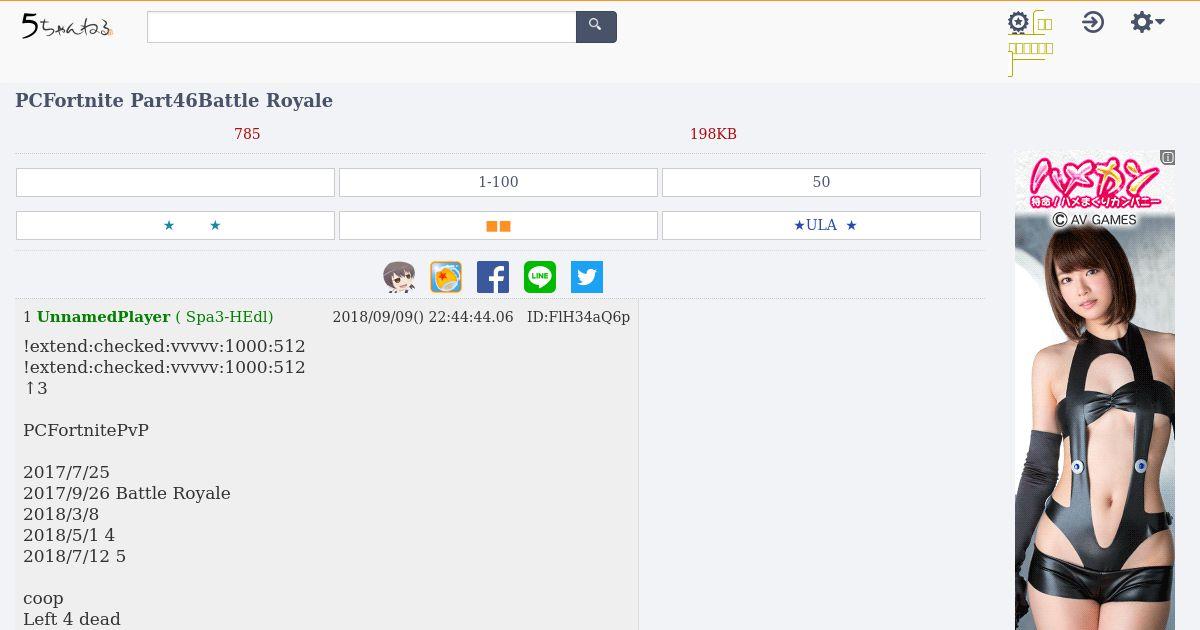Screen dimensions: 1200x630
Task: Click the 2018/09/09 22:44:44.06 post timestamp
Action: (x=423, y=317)
